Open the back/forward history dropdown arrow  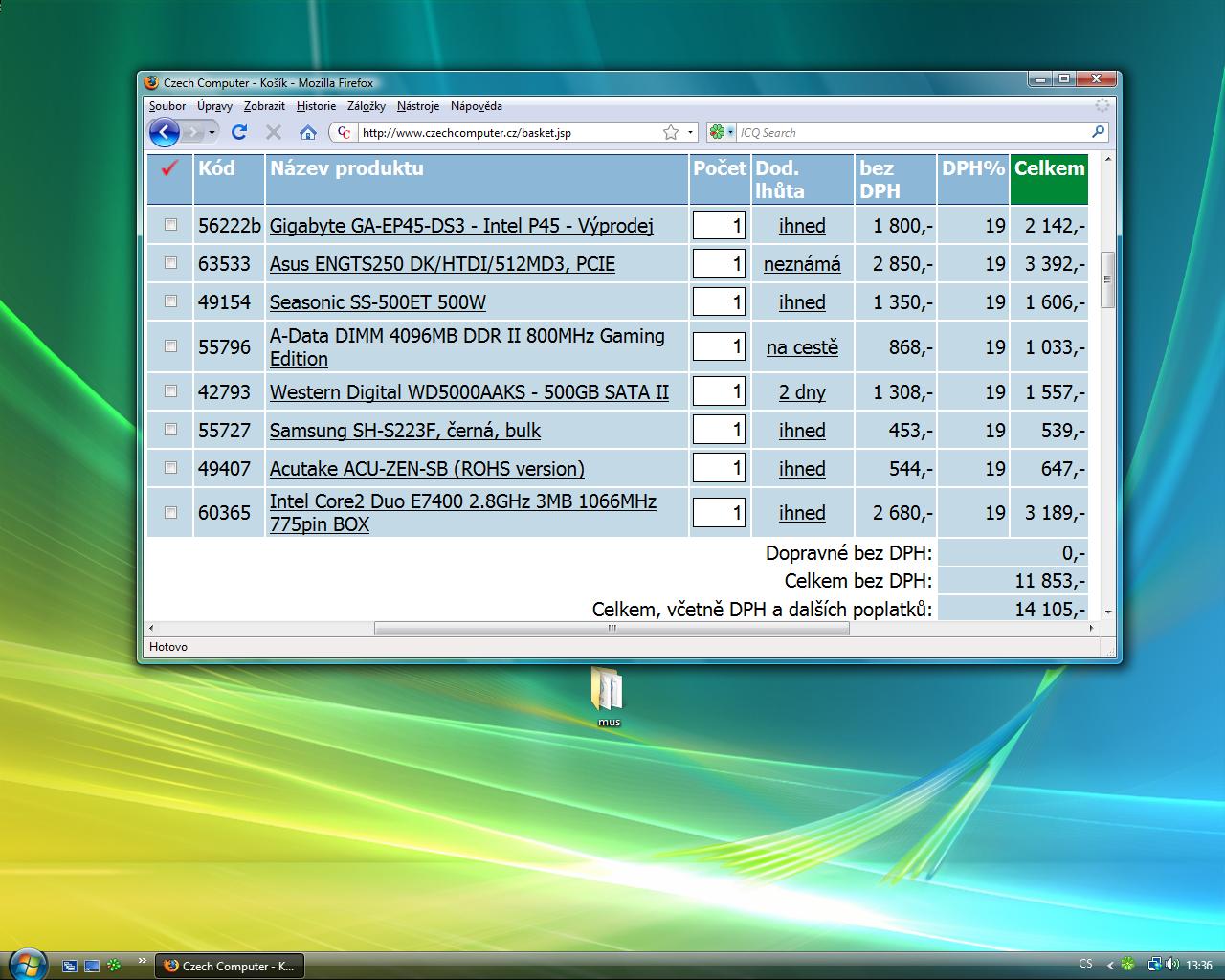click(212, 132)
